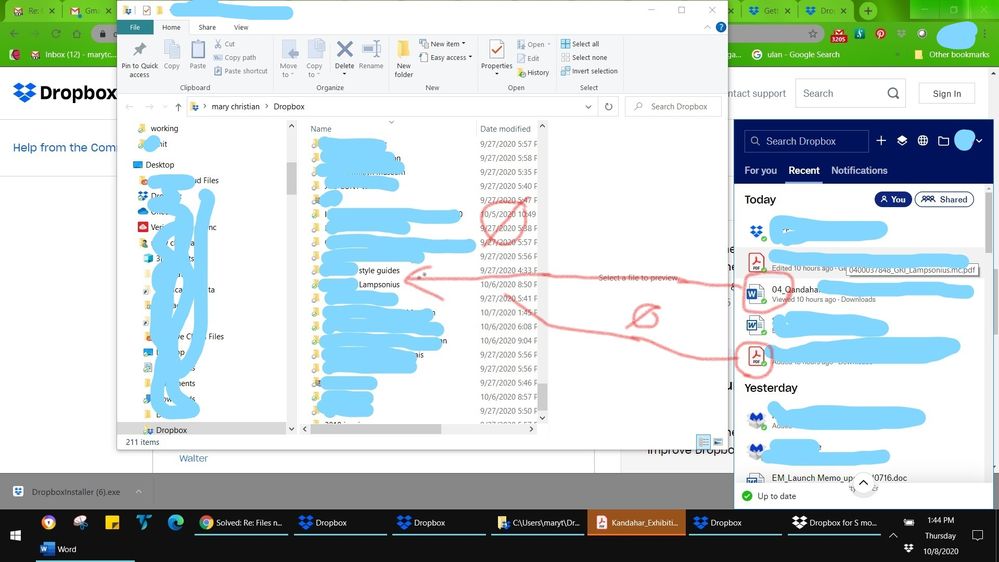Open Dropbox website via globe icon

(x=923, y=141)
